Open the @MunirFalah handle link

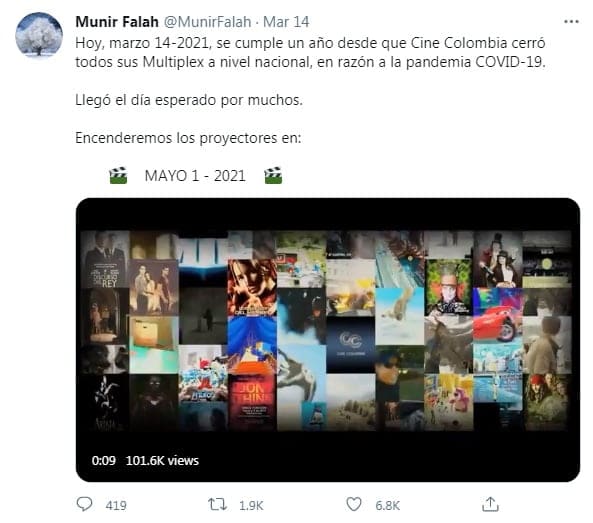[x=207, y=22]
